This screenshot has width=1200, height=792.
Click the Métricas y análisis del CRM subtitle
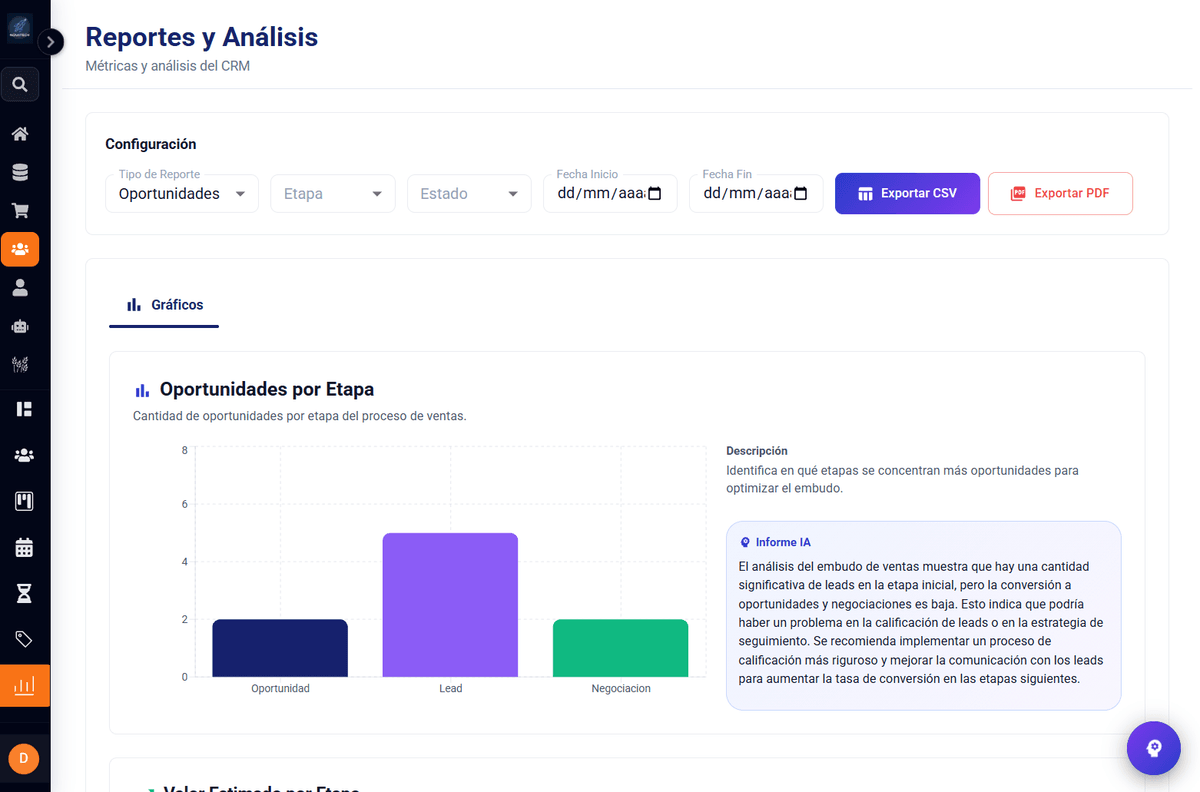pyautogui.click(x=168, y=67)
